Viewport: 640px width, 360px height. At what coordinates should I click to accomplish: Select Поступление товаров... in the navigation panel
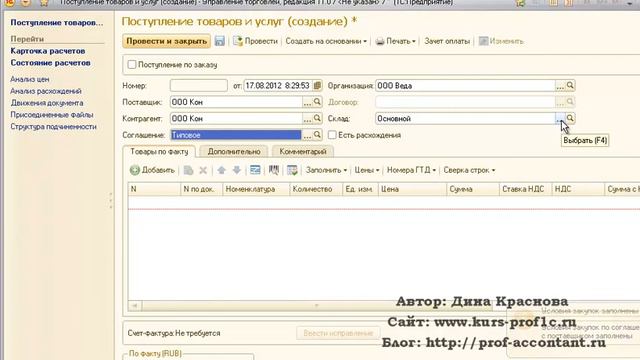click(x=57, y=22)
